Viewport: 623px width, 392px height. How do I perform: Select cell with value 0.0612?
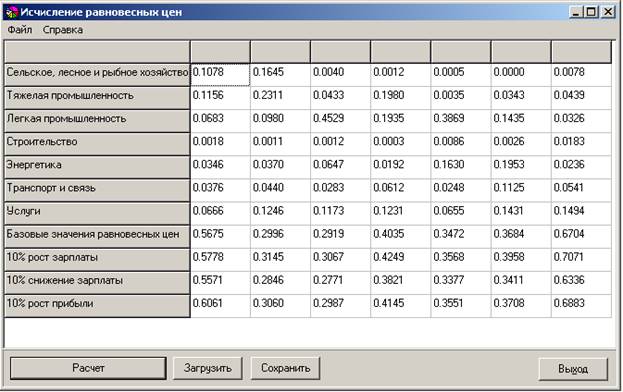coord(400,190)
